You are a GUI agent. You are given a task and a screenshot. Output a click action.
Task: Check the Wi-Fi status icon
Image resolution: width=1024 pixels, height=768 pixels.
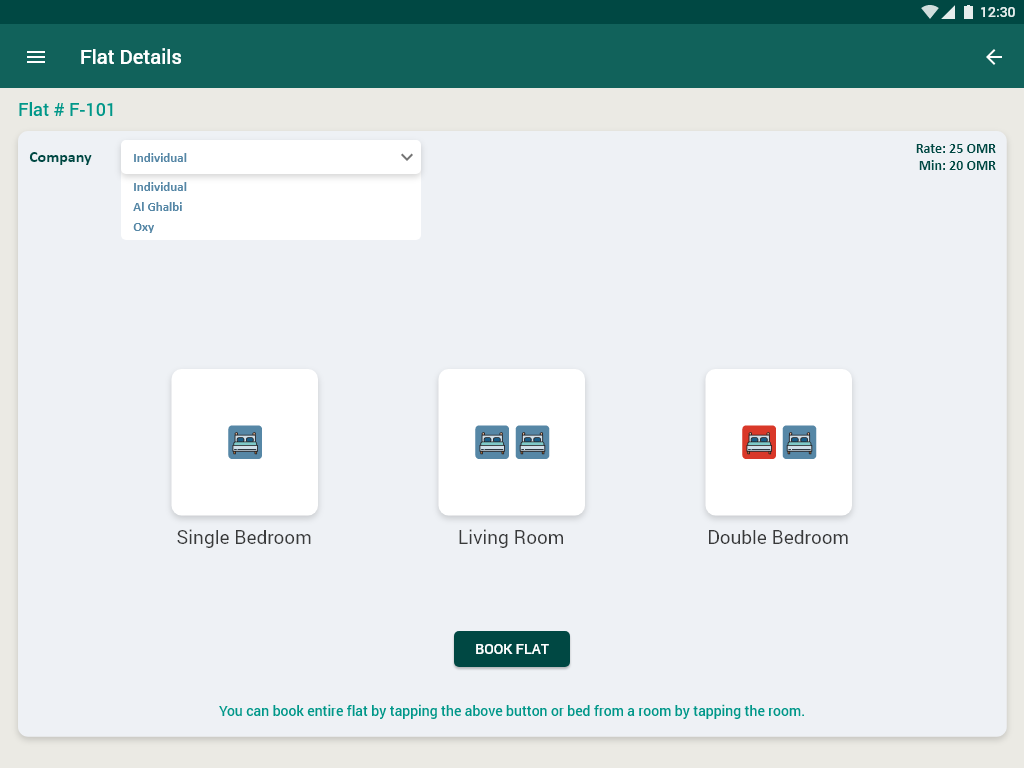929,12
